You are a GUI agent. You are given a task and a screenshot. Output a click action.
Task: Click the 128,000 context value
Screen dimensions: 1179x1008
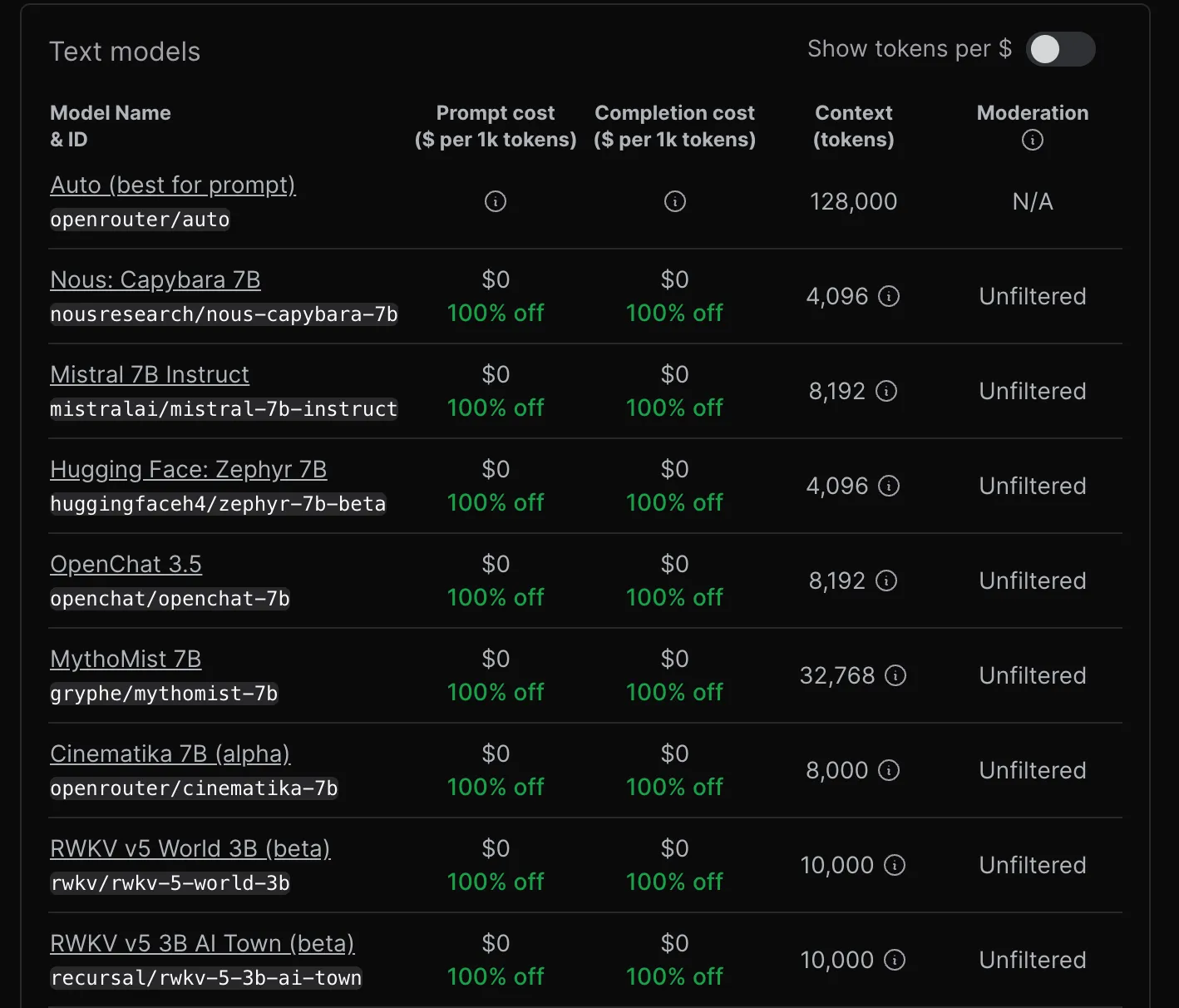point(854,201)
